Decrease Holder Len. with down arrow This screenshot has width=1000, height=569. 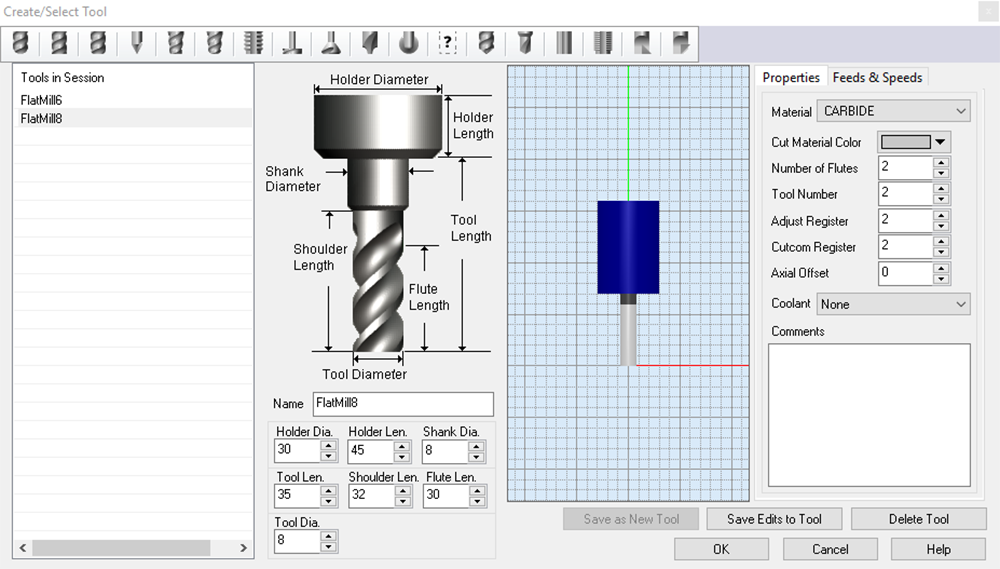pyautogui.click(x=402, y=457)
